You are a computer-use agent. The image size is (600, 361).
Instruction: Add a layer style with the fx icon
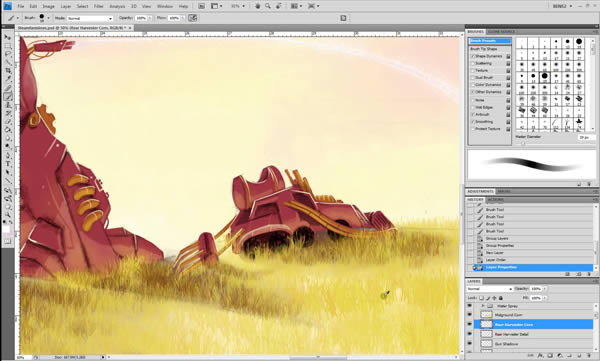[x=541, y=356]
